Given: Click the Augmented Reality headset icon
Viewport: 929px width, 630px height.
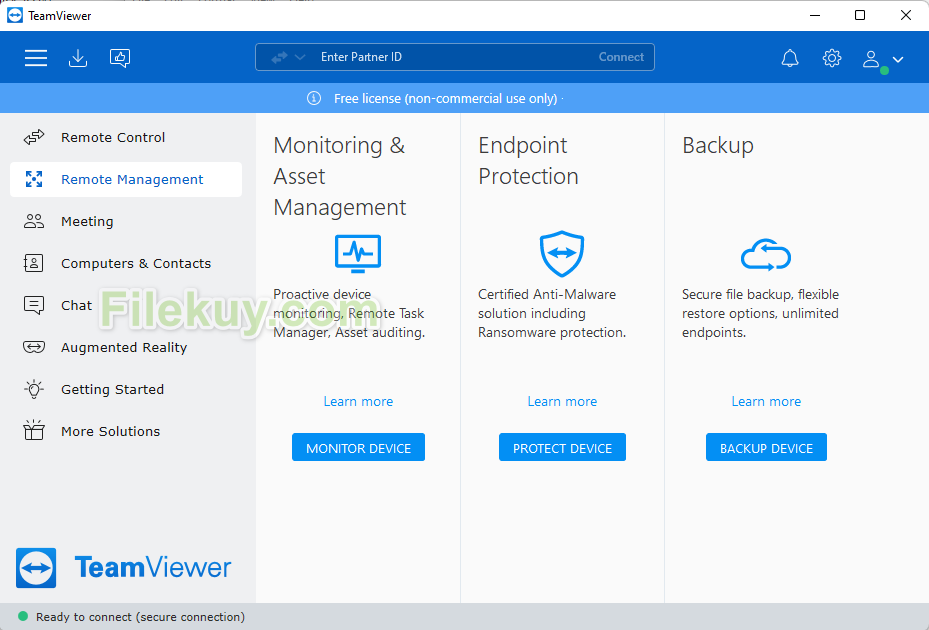Looking at the screenshot, I should click(34, 347).
